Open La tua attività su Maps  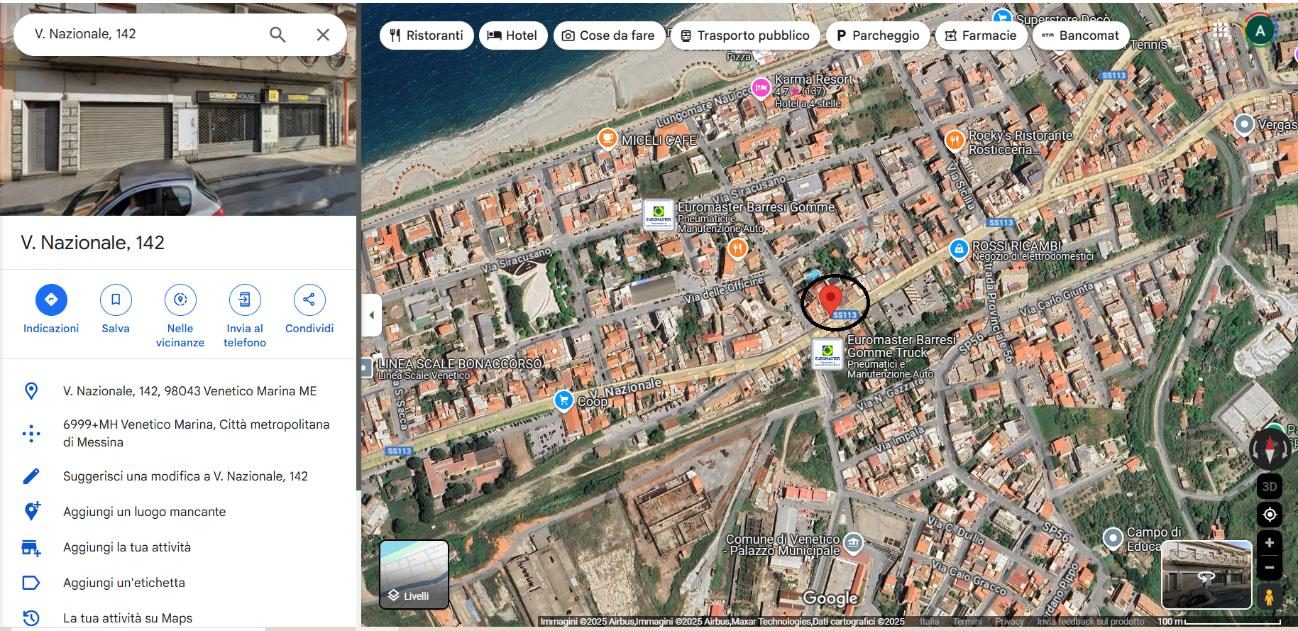pyautogui.click(x=178, y=618)
